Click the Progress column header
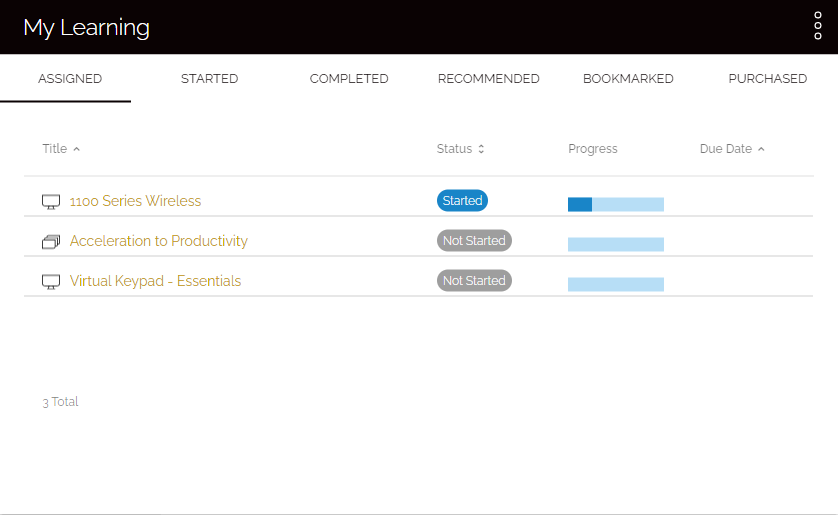The height and width of the screenshot is (515, 838). pos(593,149)
